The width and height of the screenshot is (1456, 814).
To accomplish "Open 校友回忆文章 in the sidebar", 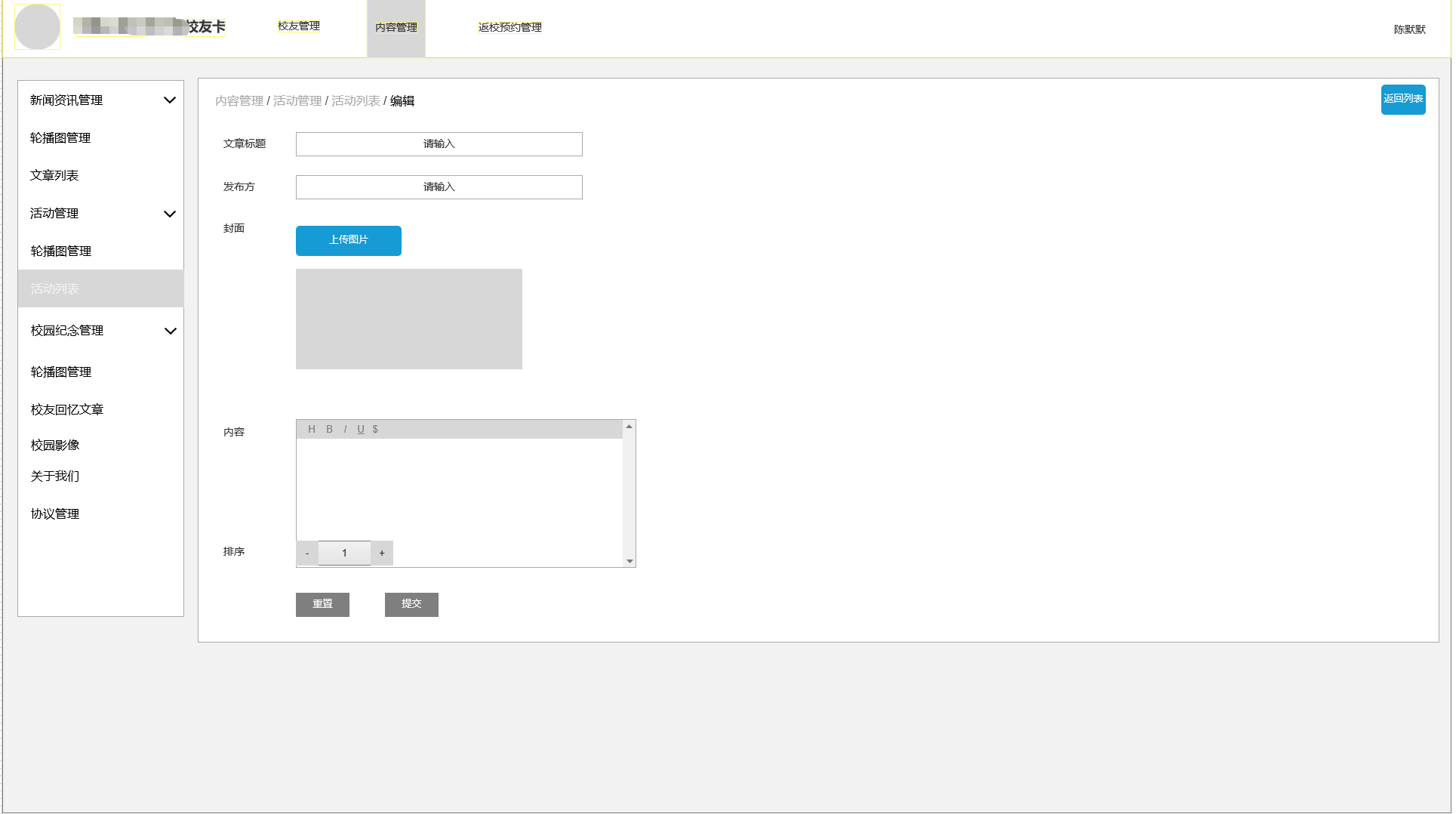I will point(67,409).
